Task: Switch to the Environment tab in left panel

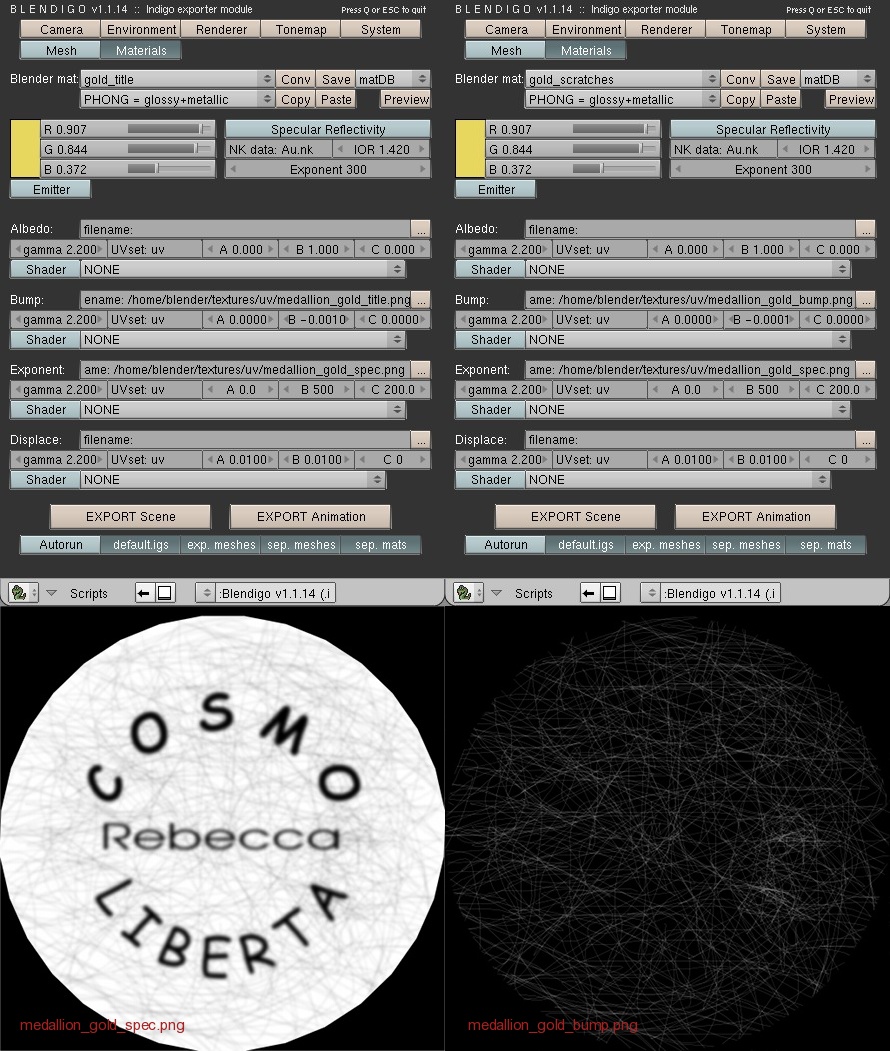Action: click(x=141, y=29)
